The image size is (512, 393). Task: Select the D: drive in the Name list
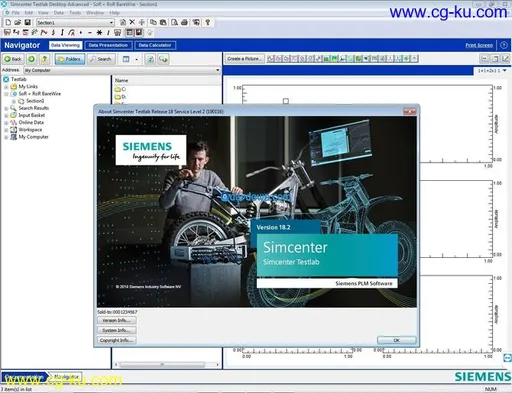[120, 97]
